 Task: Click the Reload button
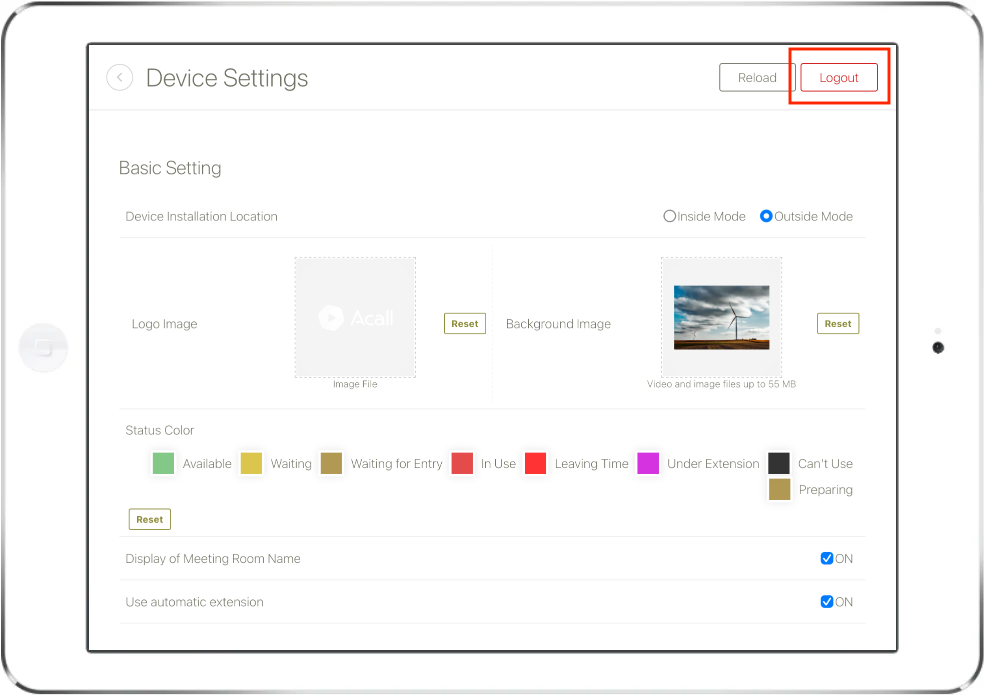pos(757,77)
